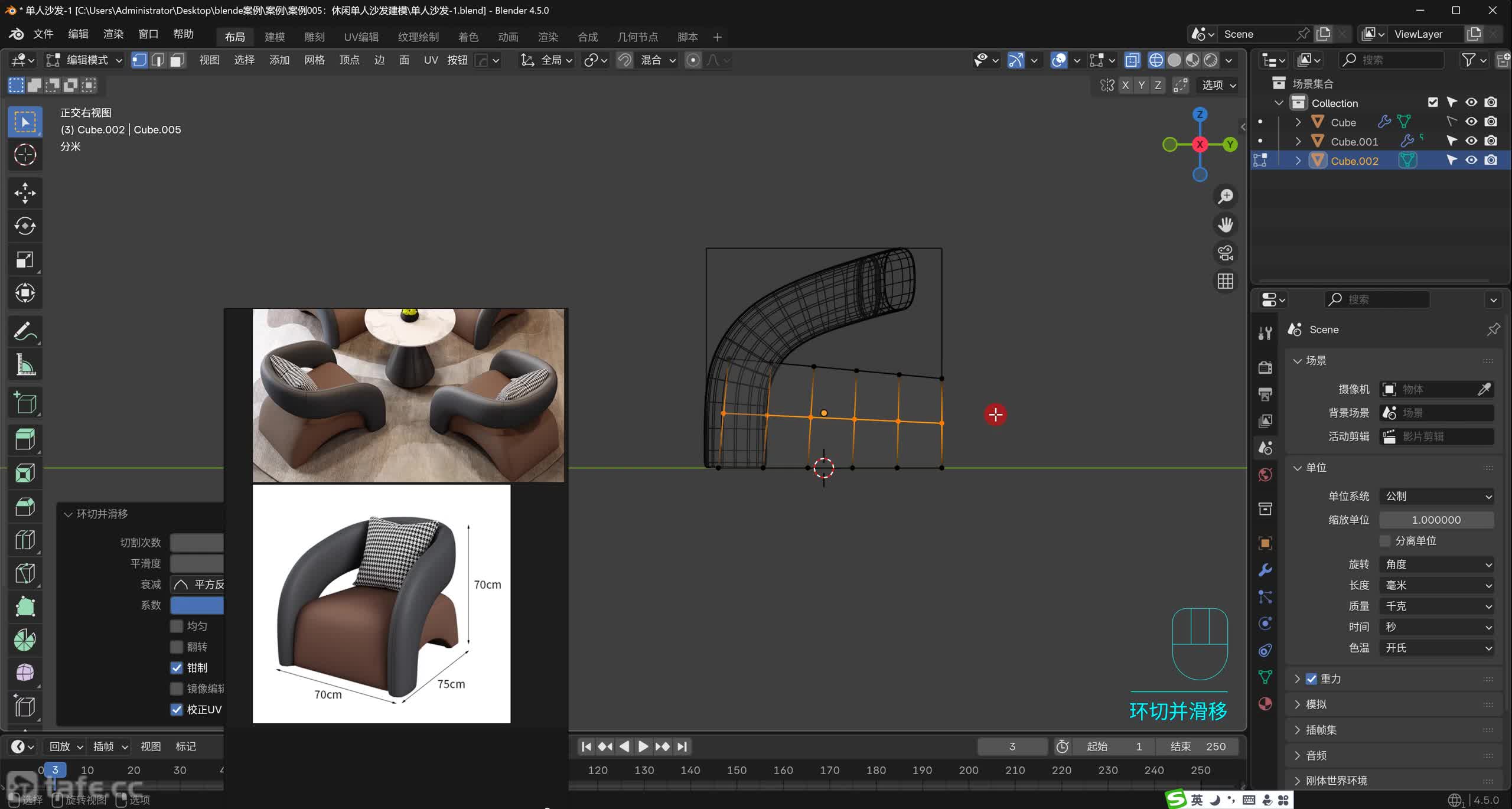Select the Extrude Region tool
This screenshot has height=809, width=1512.
25,439
